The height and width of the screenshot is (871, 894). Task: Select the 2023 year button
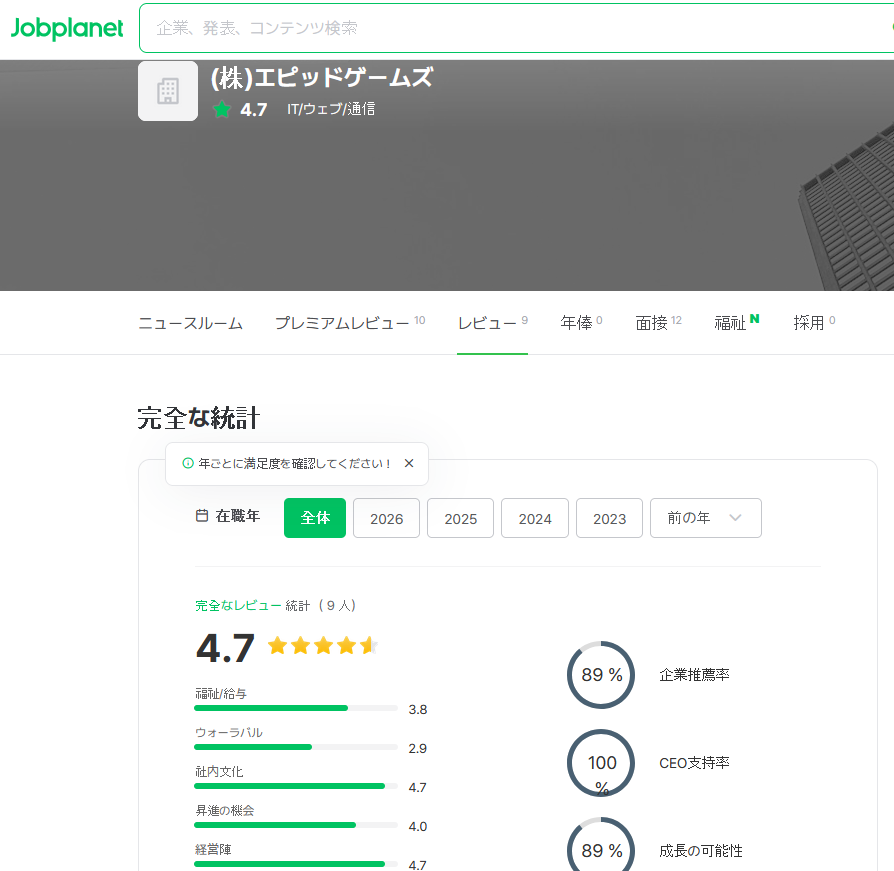click(609, 518)
